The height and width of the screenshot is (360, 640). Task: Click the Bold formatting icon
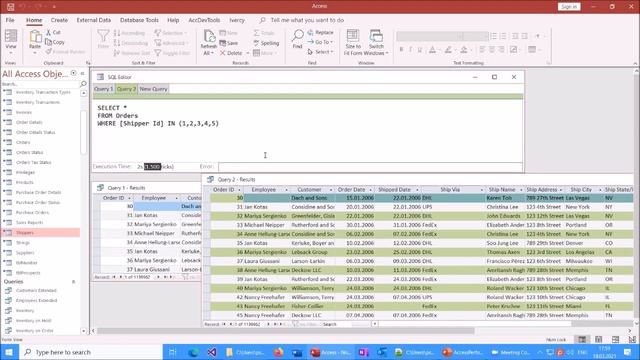(401, 49)
